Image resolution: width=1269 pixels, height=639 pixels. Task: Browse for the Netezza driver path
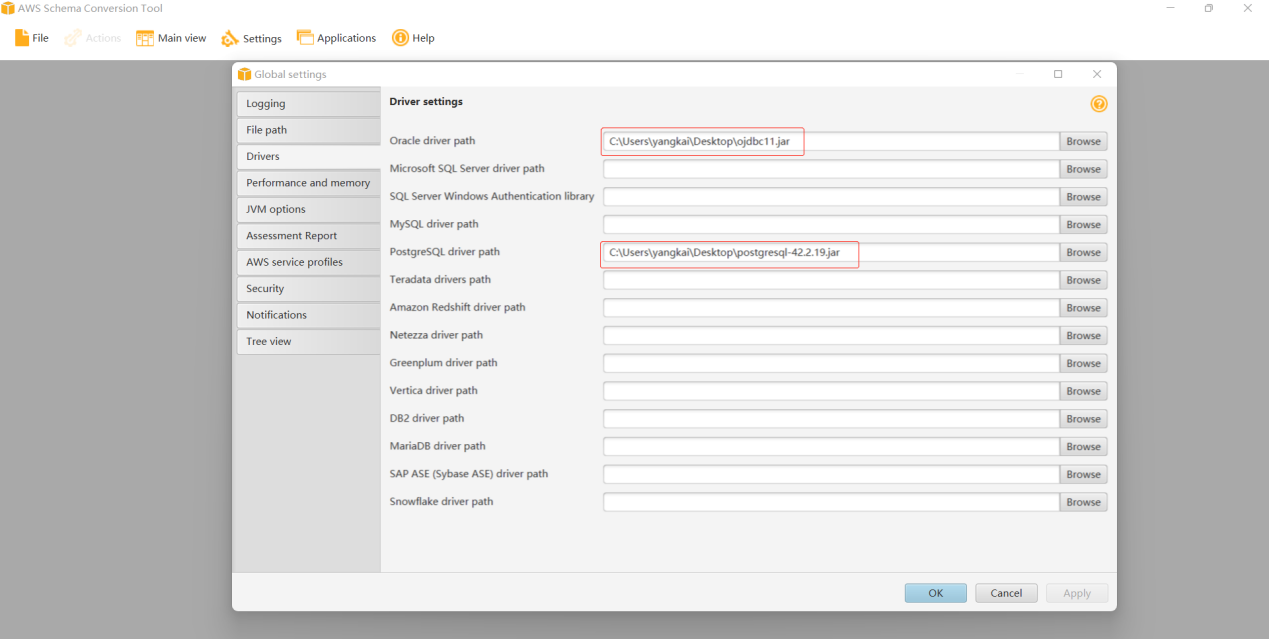(x=1083, y=336)
